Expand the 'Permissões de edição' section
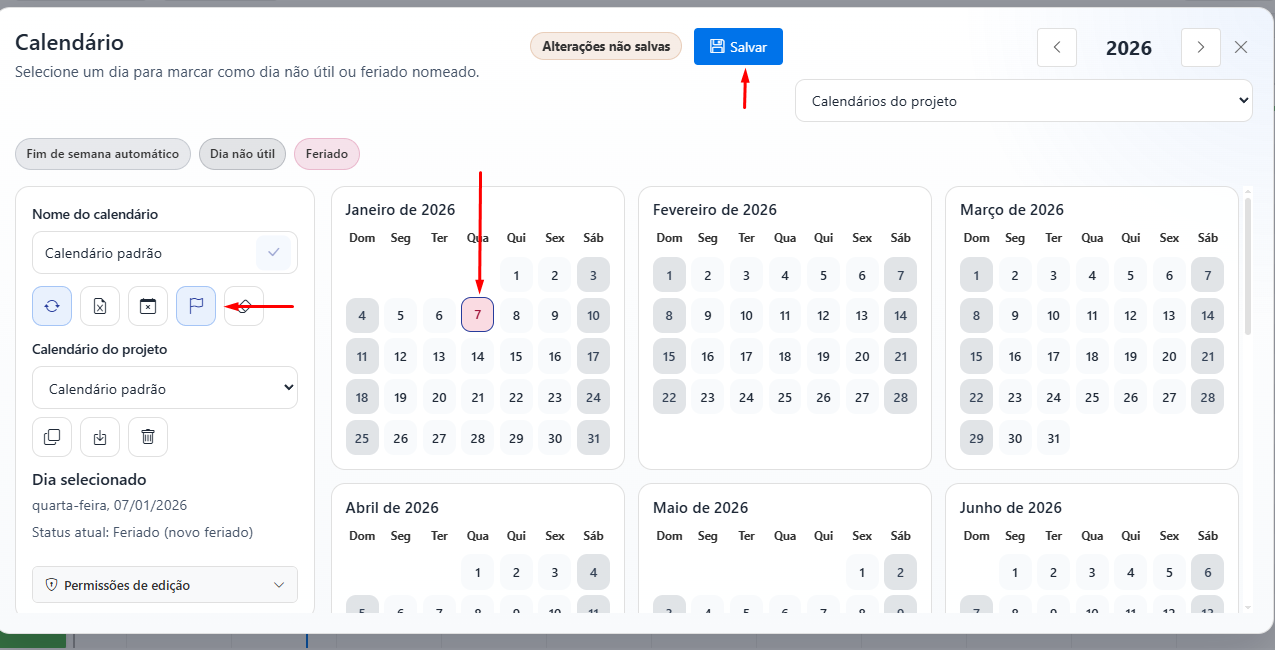 [x=165, y=585]
